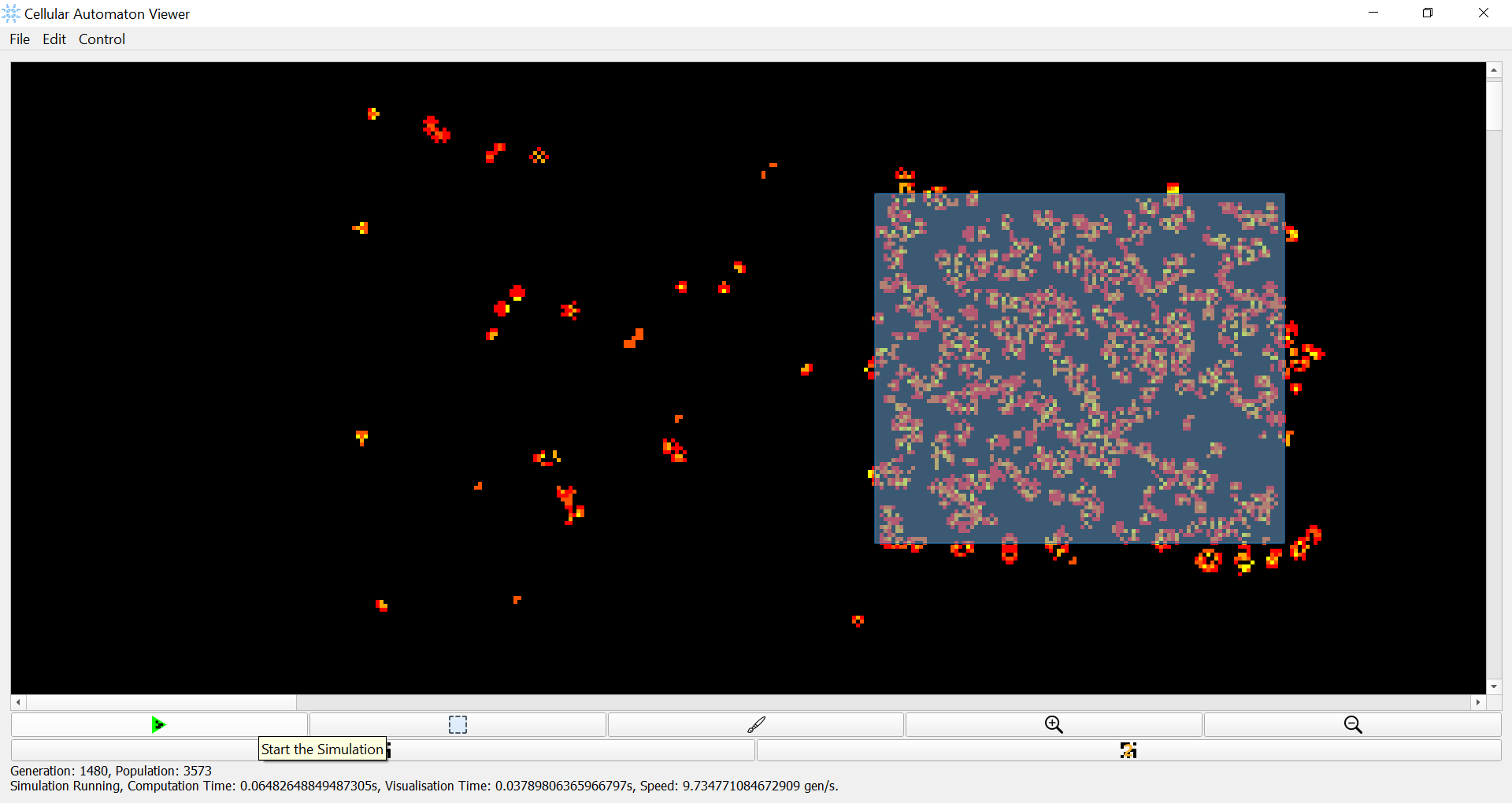Activate the dashed-square selection tool
The image size is (1512, 803).
458,724
